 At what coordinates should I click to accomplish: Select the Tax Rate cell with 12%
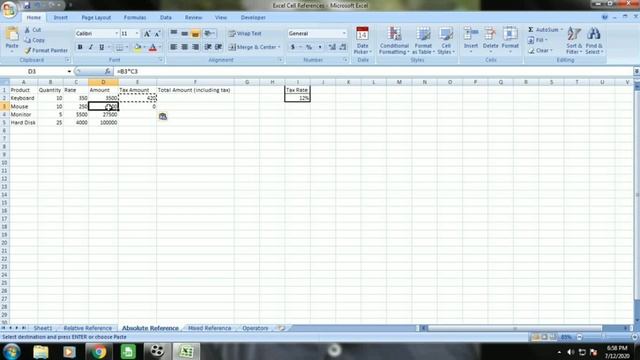297,98
